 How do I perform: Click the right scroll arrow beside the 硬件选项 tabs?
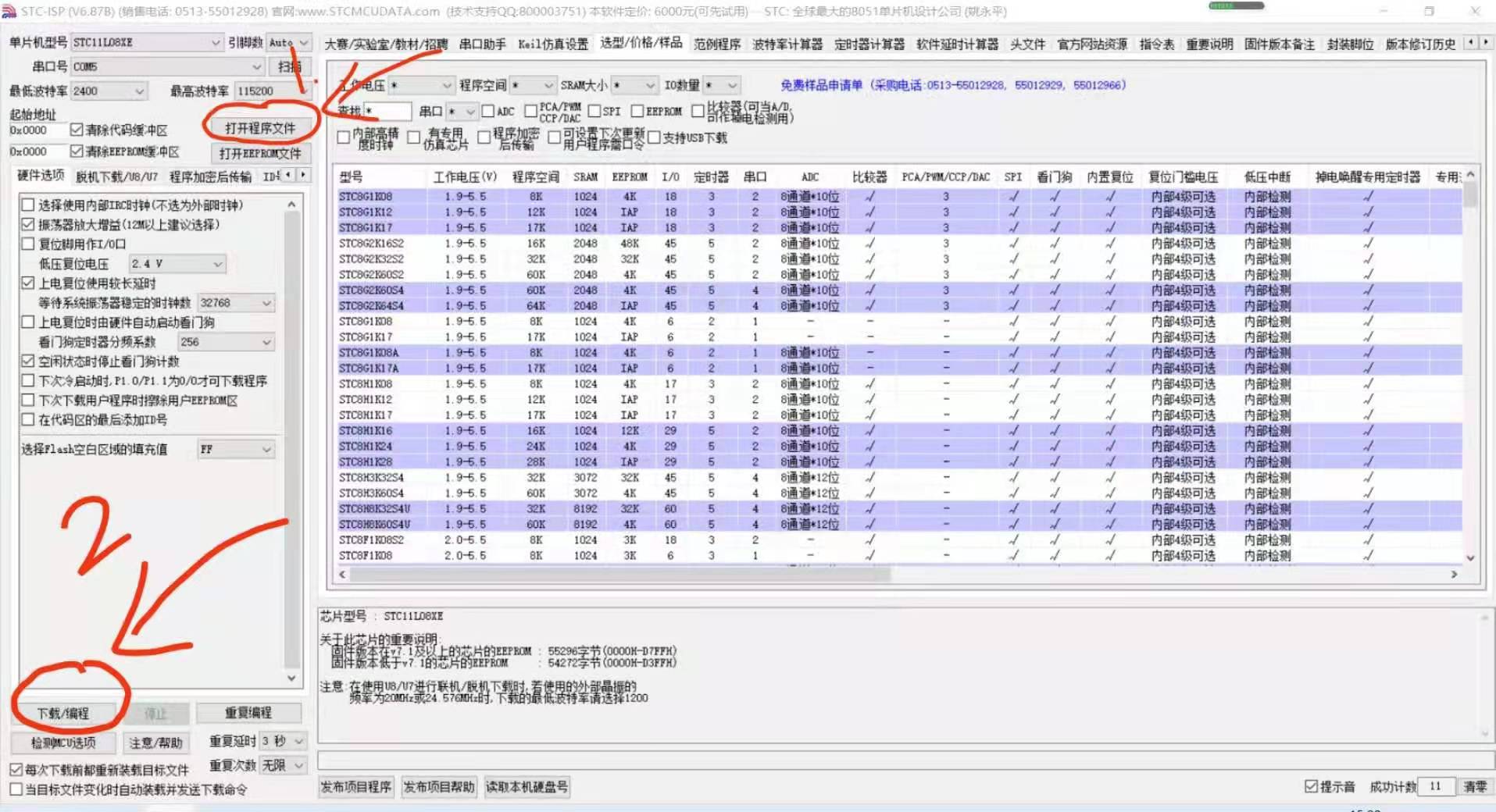303,175
